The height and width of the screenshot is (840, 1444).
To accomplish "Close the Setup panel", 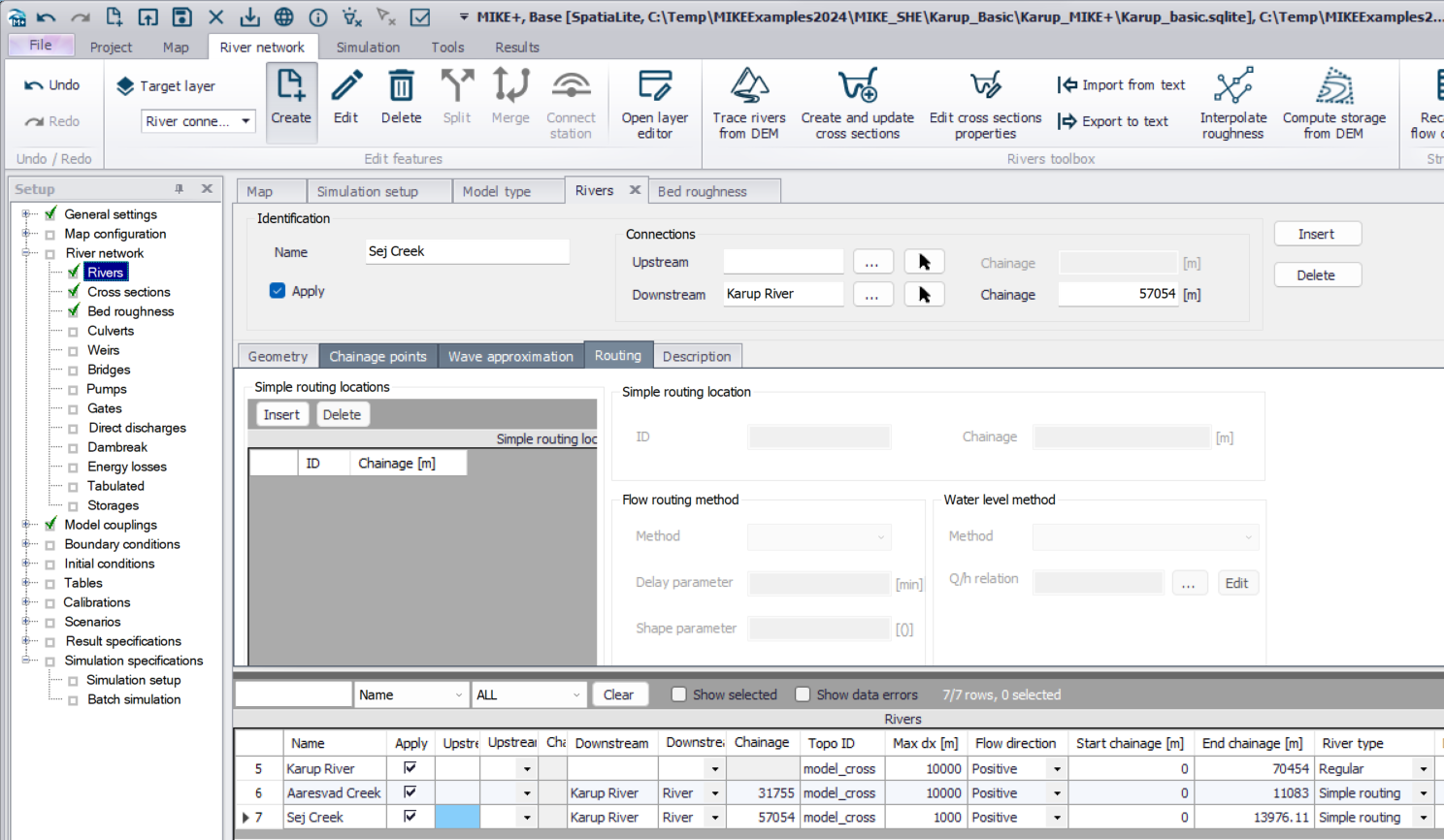I will [x=207, y=189].
